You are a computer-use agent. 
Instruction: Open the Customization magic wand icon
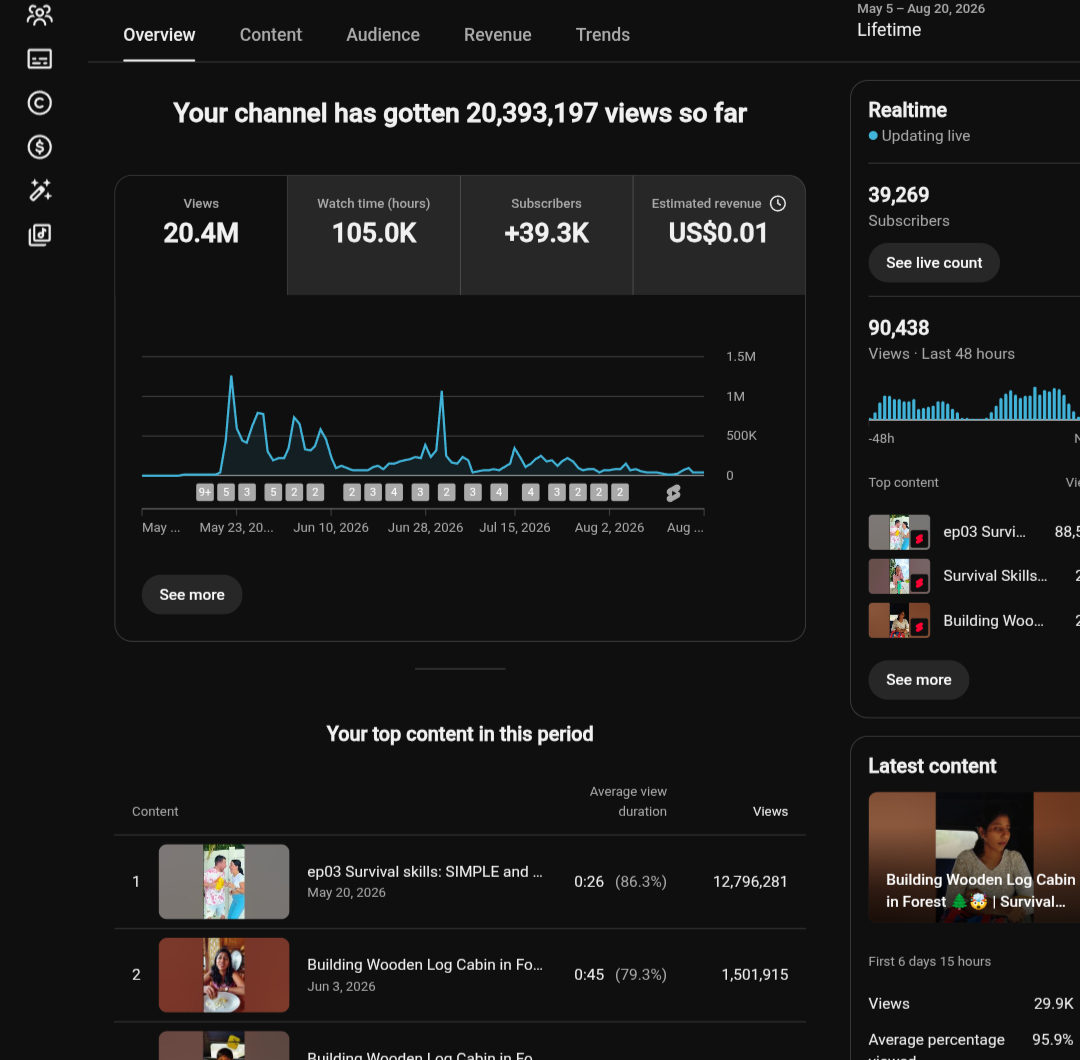[x=39, y=191]
